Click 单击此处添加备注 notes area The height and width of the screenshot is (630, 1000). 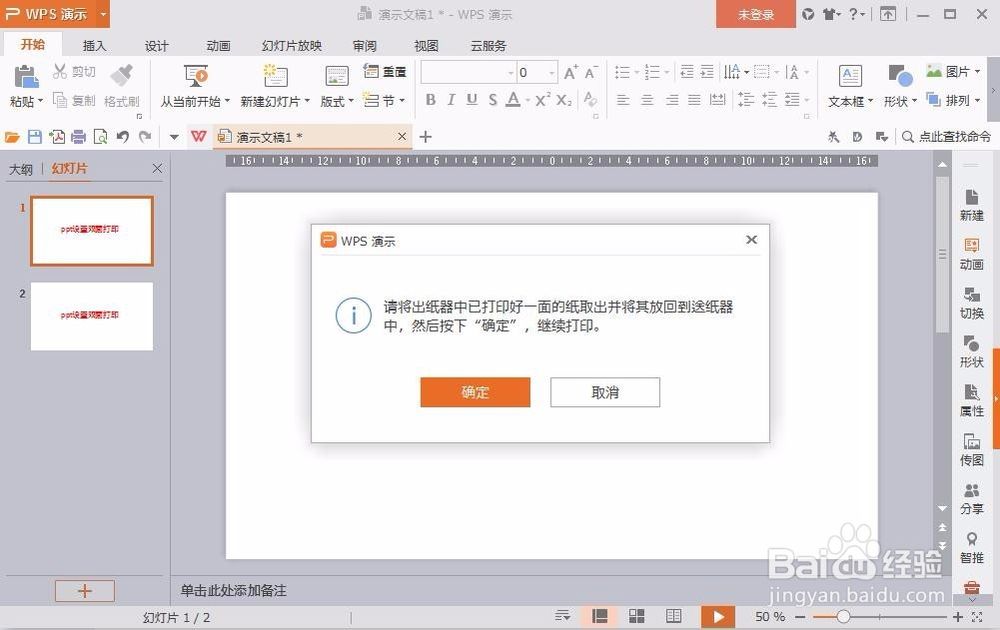233,590
